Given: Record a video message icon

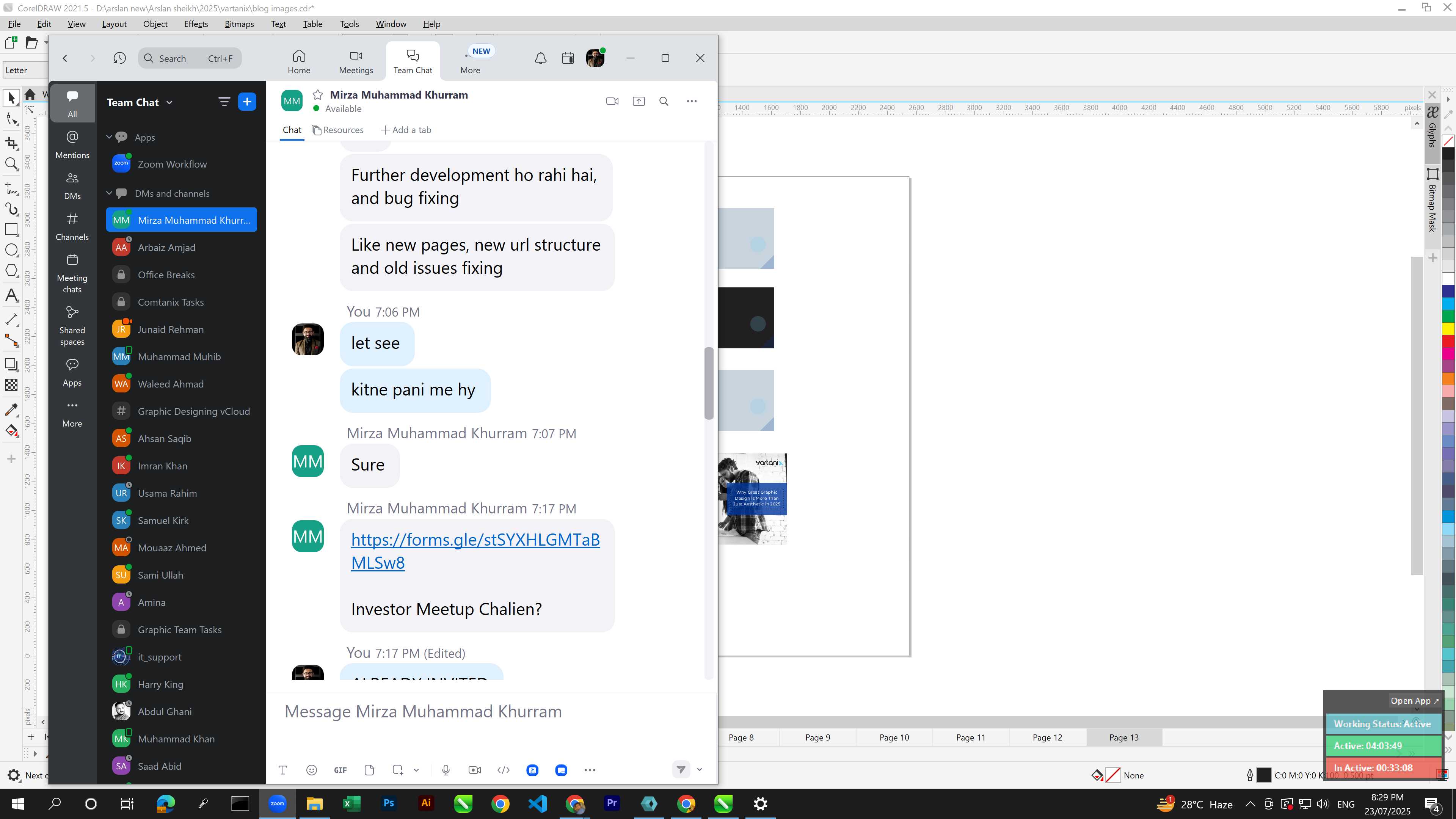Looking at the screenshot, I should click(475, 770).
